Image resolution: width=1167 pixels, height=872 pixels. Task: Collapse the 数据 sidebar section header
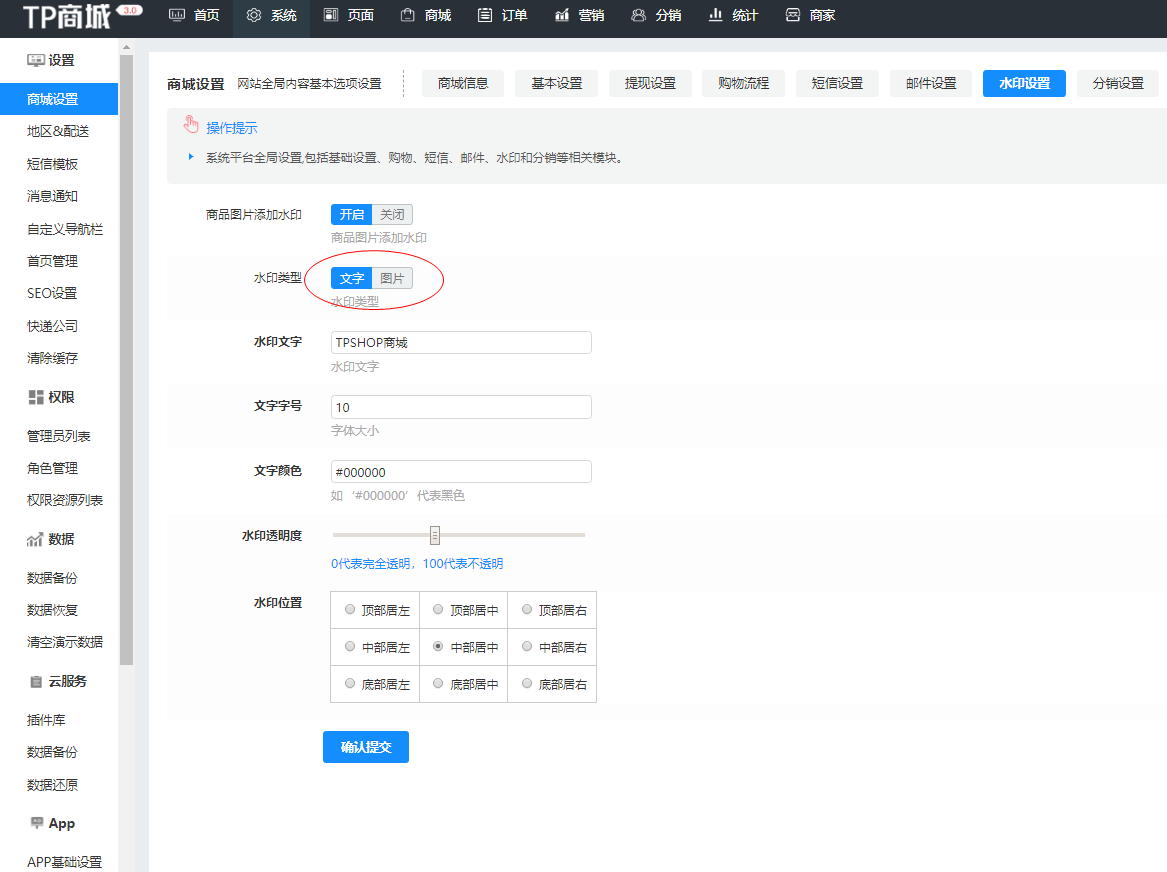click(61, 539)
